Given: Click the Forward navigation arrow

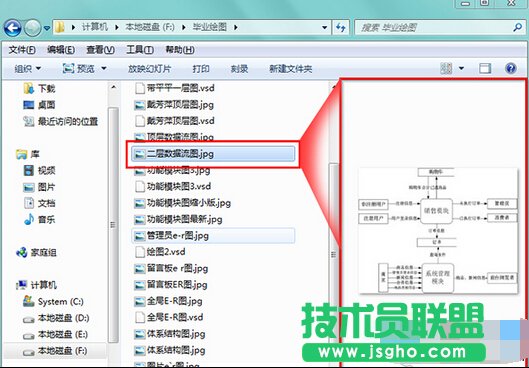Looking at the screenshot, I should (32, 28).
